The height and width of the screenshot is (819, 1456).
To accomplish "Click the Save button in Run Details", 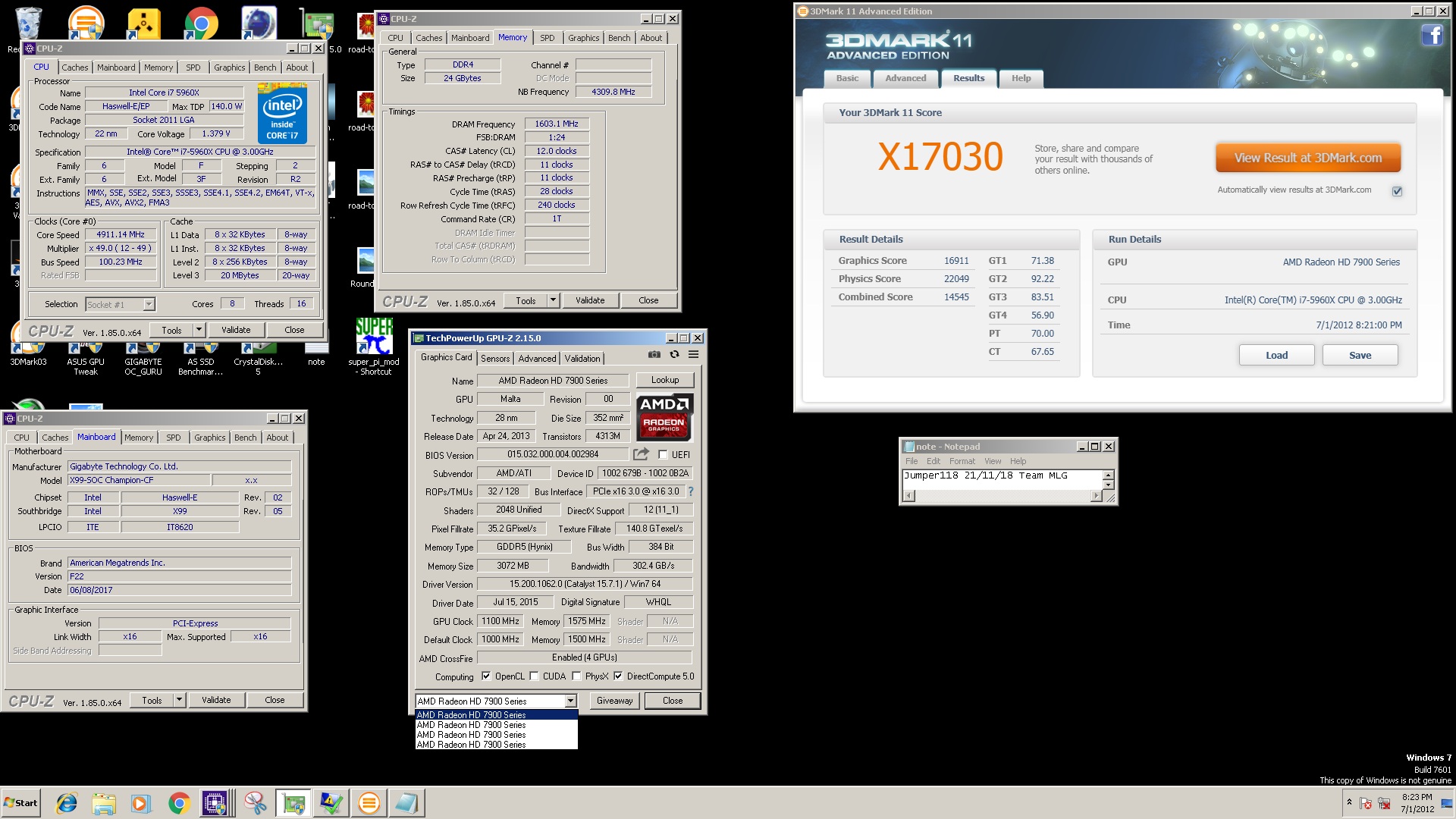I will [1360, 355].
